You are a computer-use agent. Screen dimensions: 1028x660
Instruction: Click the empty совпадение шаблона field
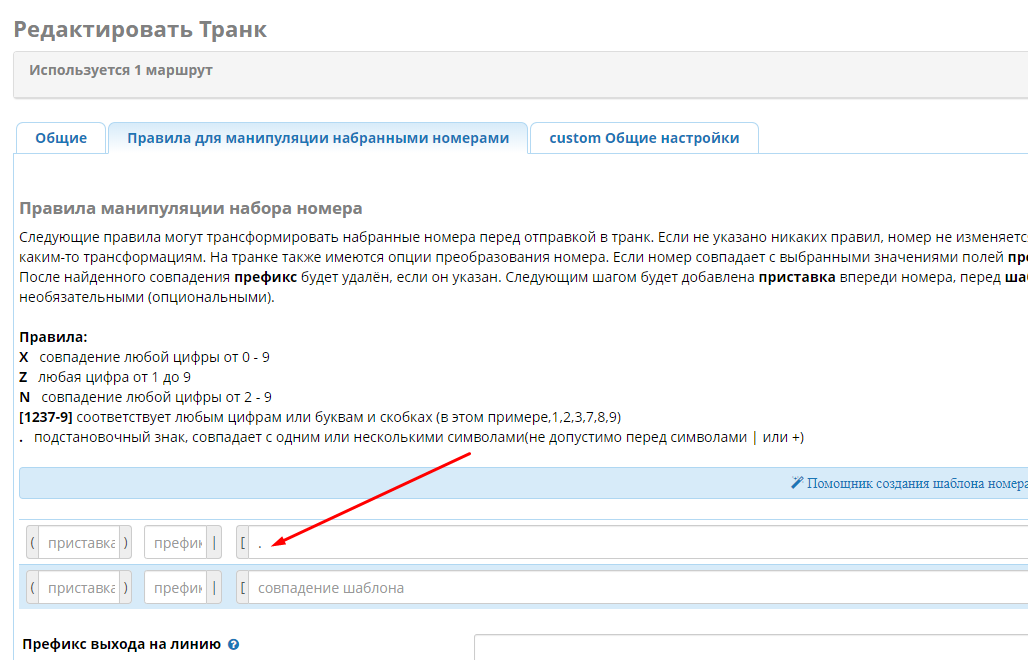[x=640, y=588]
